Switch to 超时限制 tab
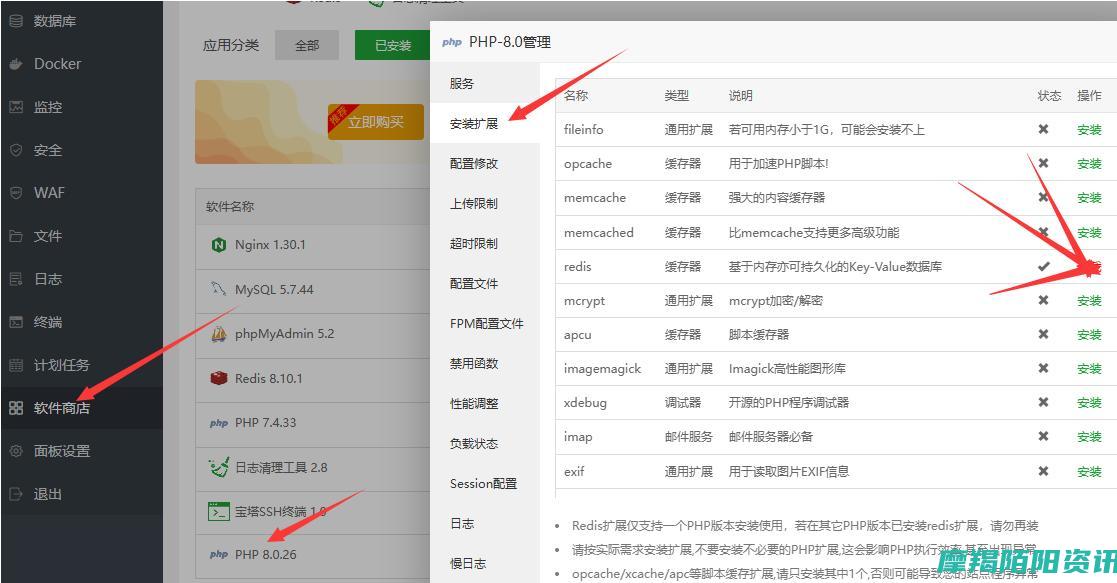1117x583 pixels. pos(485,243)
